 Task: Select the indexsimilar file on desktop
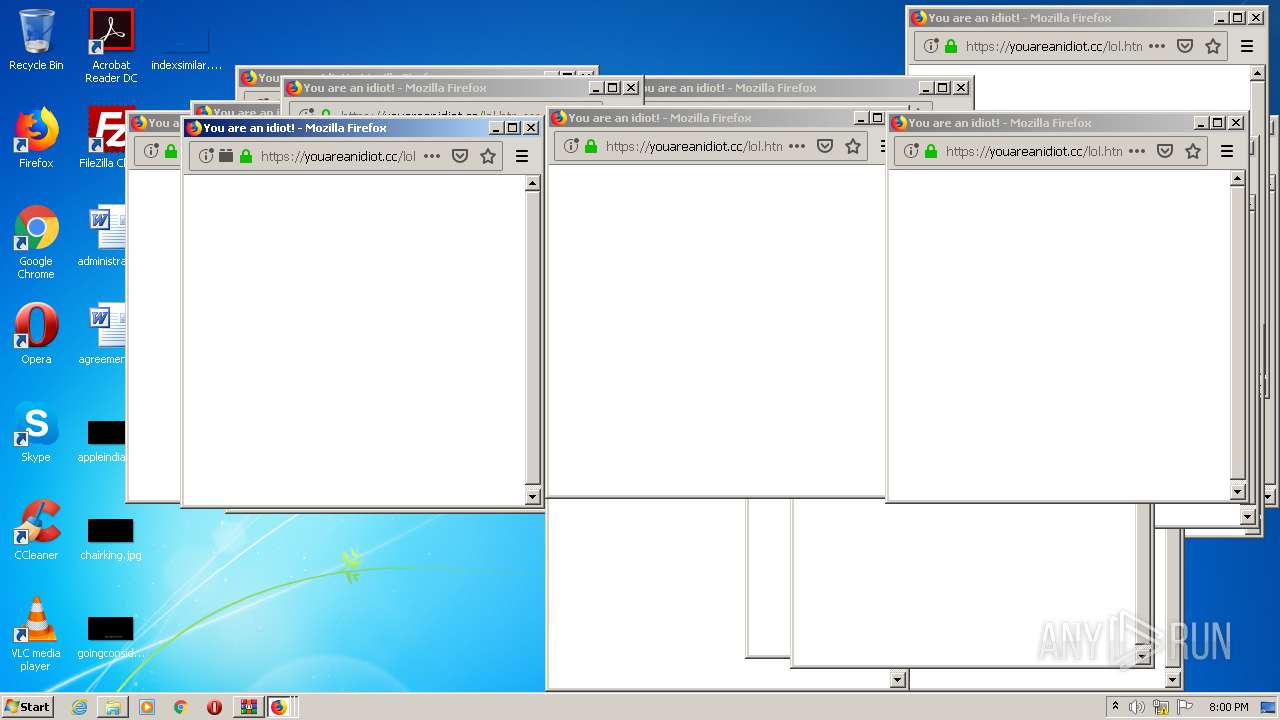click(186, 50)
